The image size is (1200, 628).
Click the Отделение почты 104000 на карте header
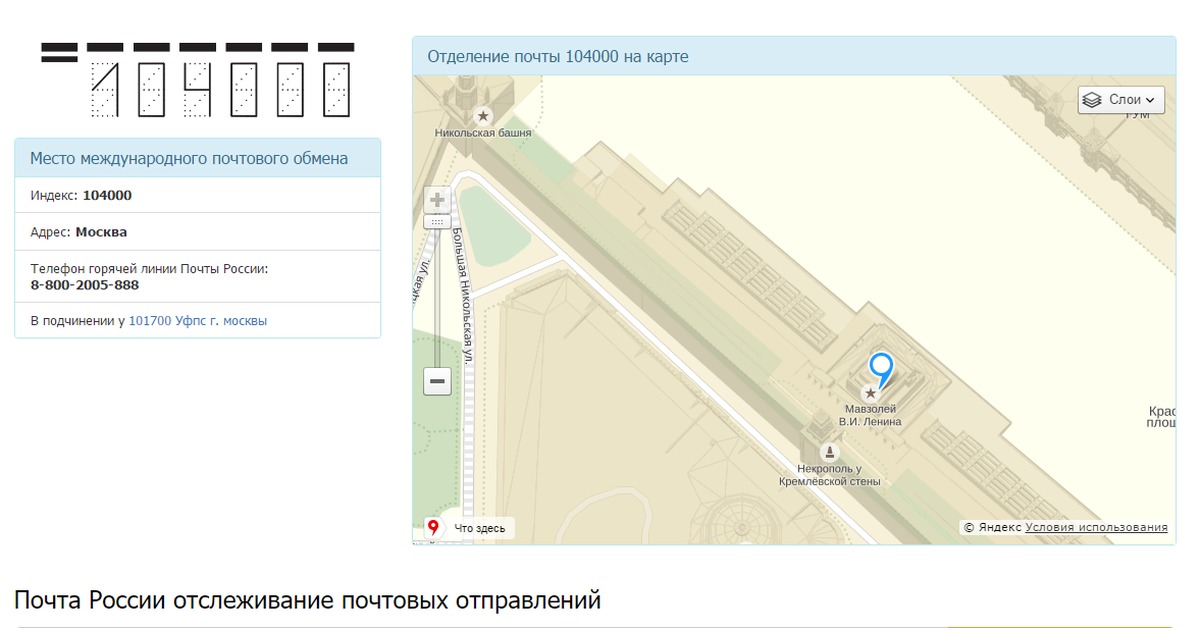pyautogui.click(x=558, y=57)
